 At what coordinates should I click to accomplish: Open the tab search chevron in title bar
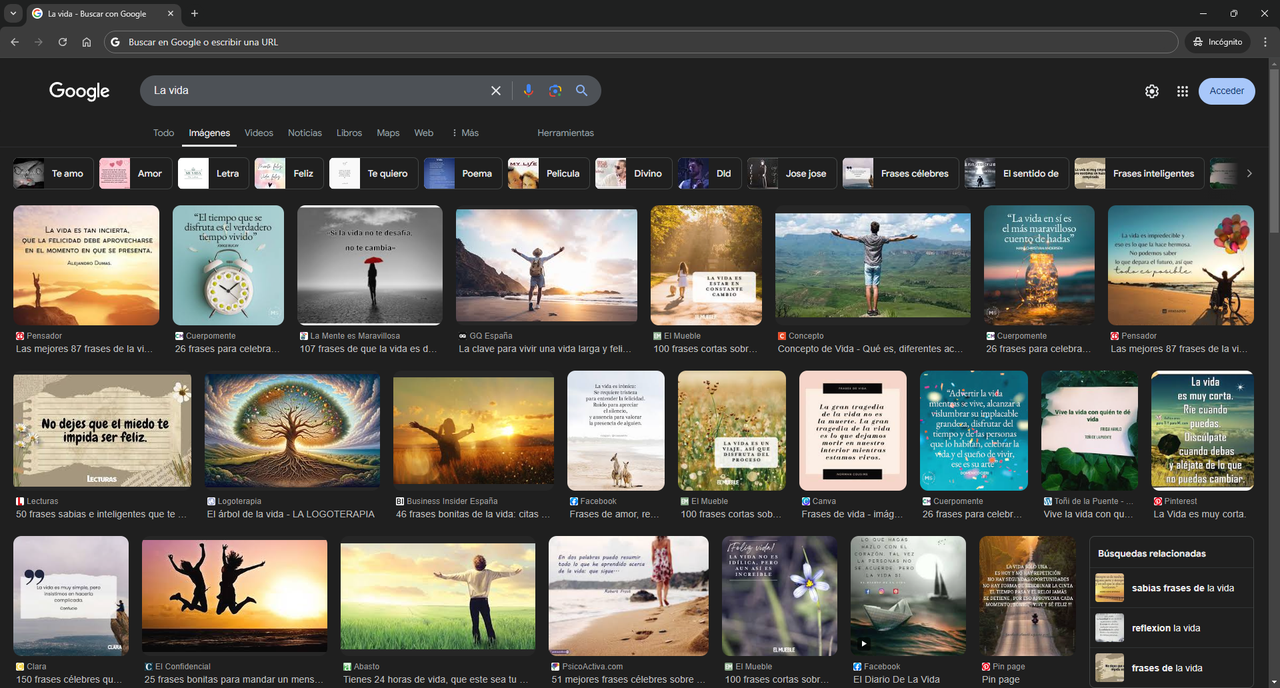[x=13, y=14]
